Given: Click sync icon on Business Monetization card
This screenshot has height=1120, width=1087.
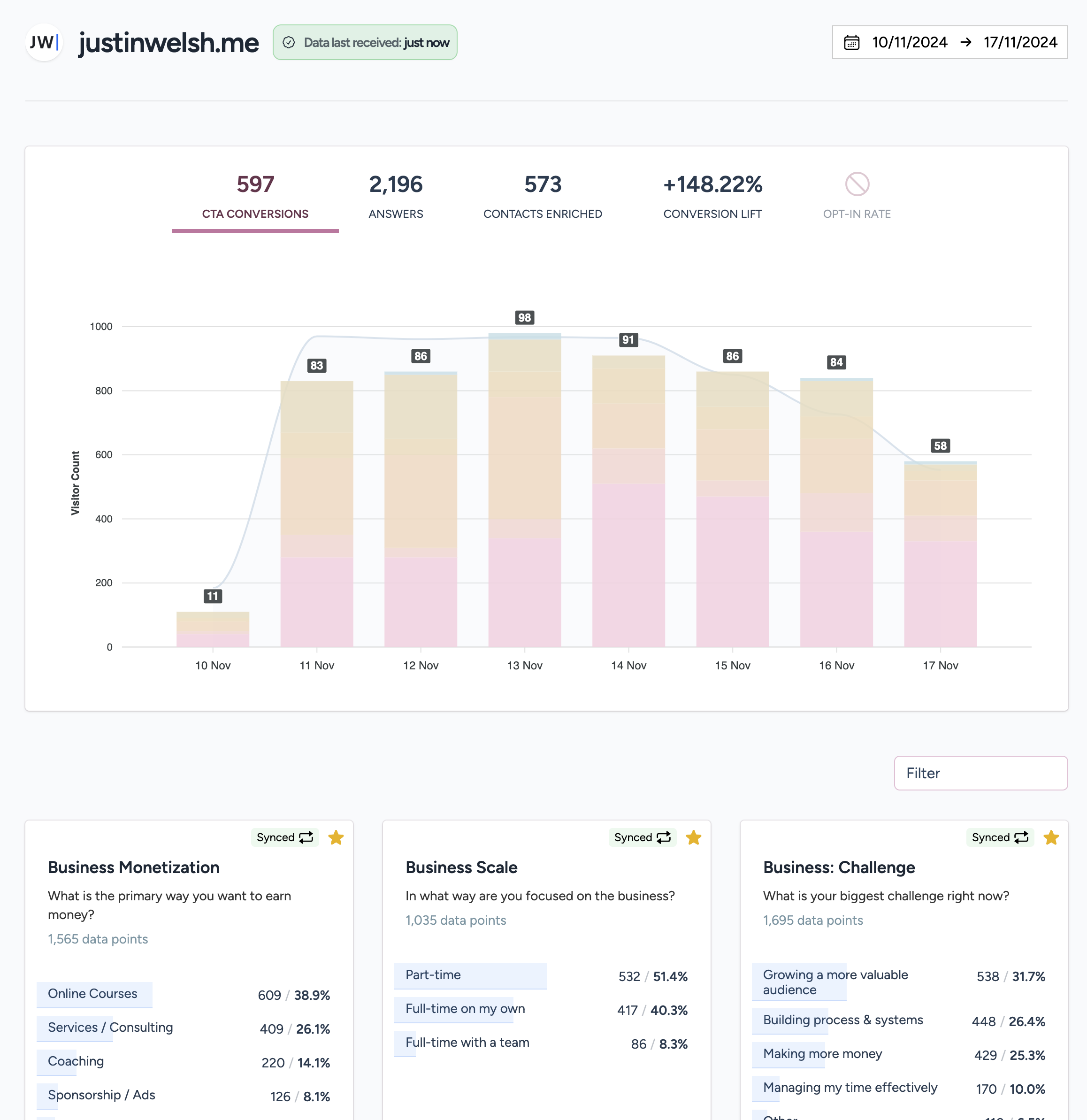Looking at the screenshot, I should tap(306, 837).
